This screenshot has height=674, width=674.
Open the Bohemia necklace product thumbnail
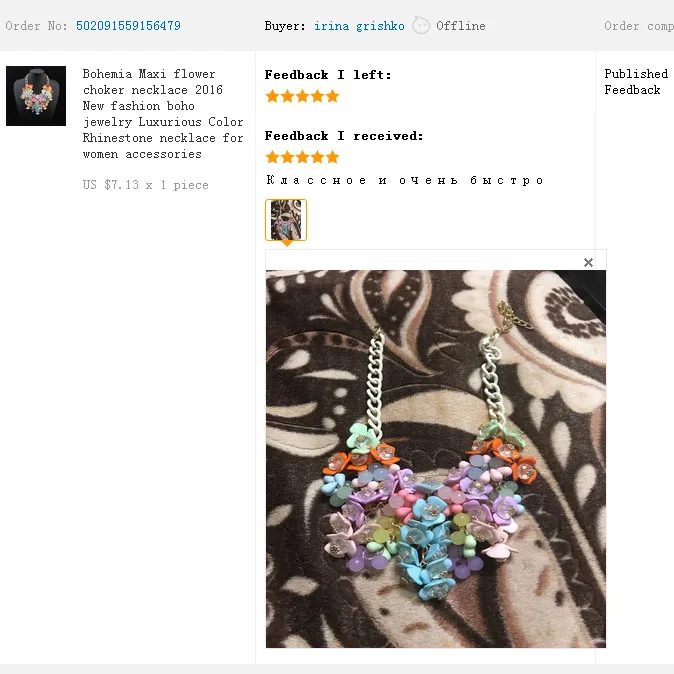pos(36,96)
